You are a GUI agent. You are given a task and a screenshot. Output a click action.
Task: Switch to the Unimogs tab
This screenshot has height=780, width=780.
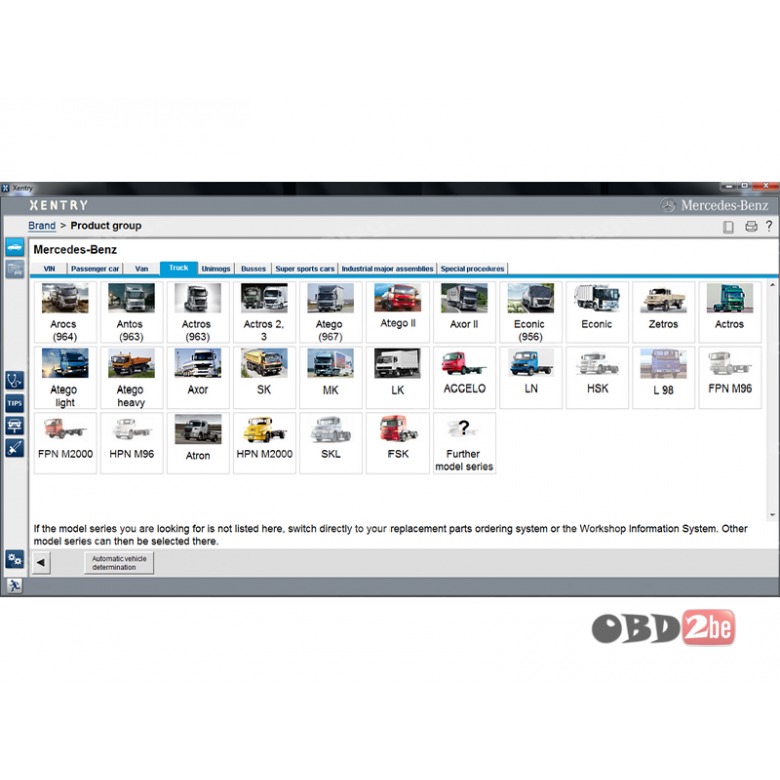point(216,269)
